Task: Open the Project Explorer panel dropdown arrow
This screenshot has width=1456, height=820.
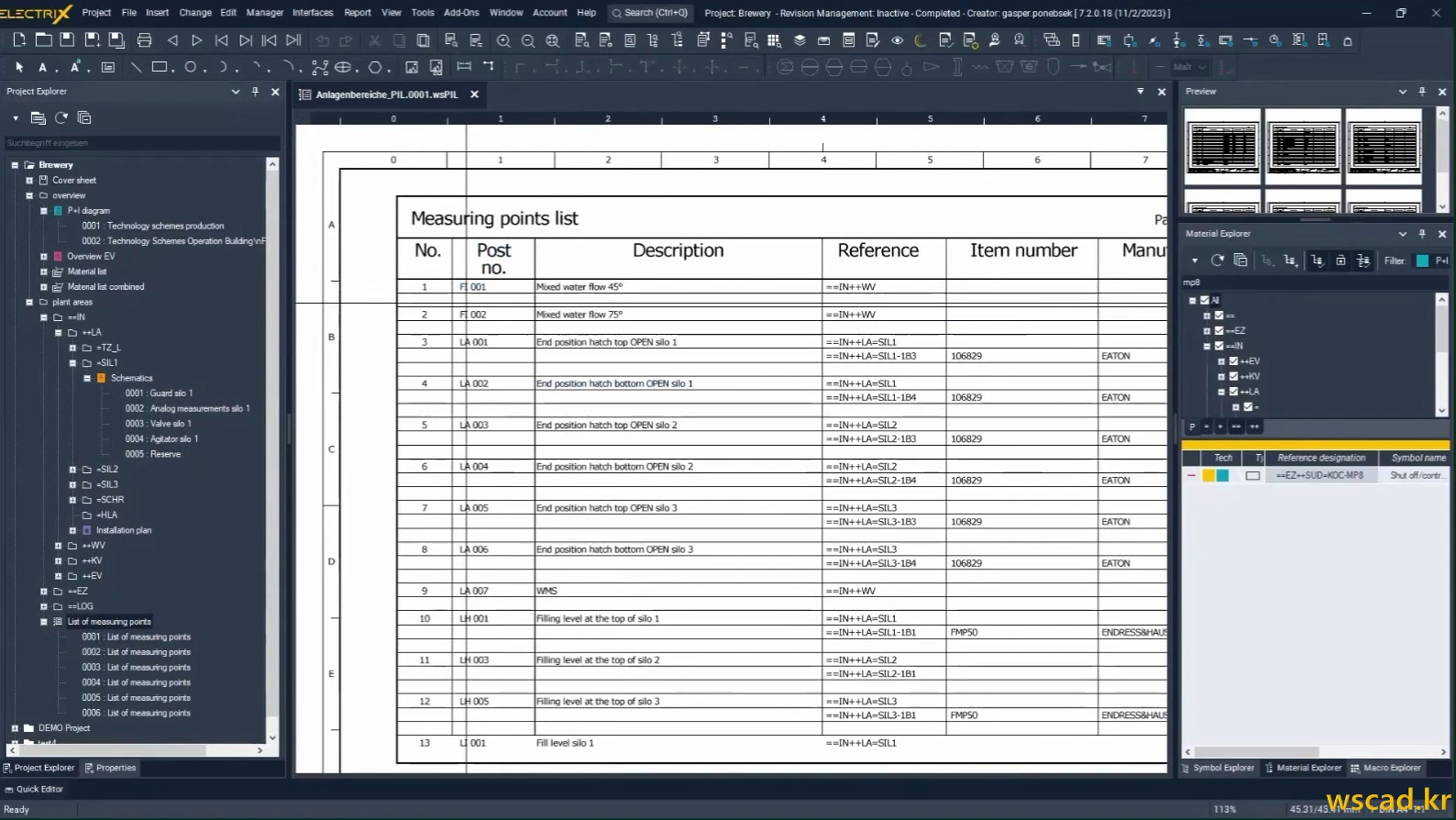Action: click(236, 92)
